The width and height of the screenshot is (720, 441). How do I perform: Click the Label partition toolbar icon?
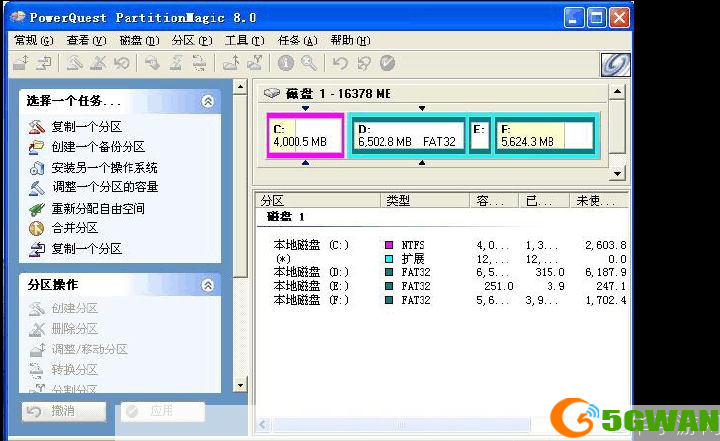tap(152, 62)
